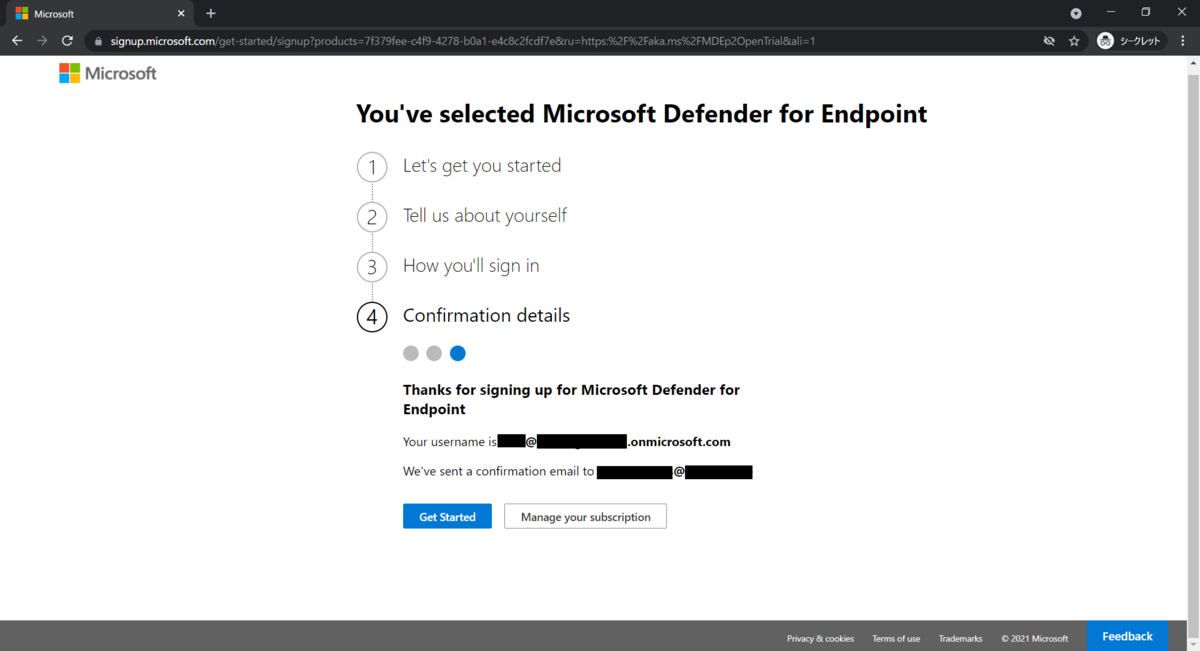Click the first gray progress dot
This screenshot has width=1200, height=651.
(x=411, y=353)
